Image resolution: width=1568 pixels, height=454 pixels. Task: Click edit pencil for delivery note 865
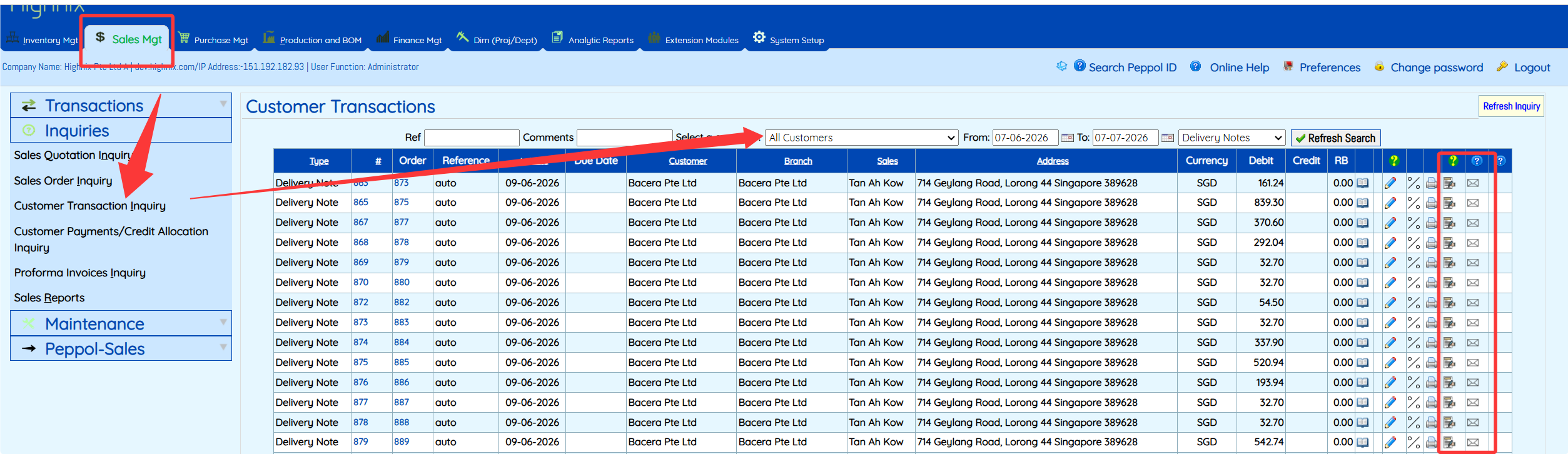tap(1390, 203)
